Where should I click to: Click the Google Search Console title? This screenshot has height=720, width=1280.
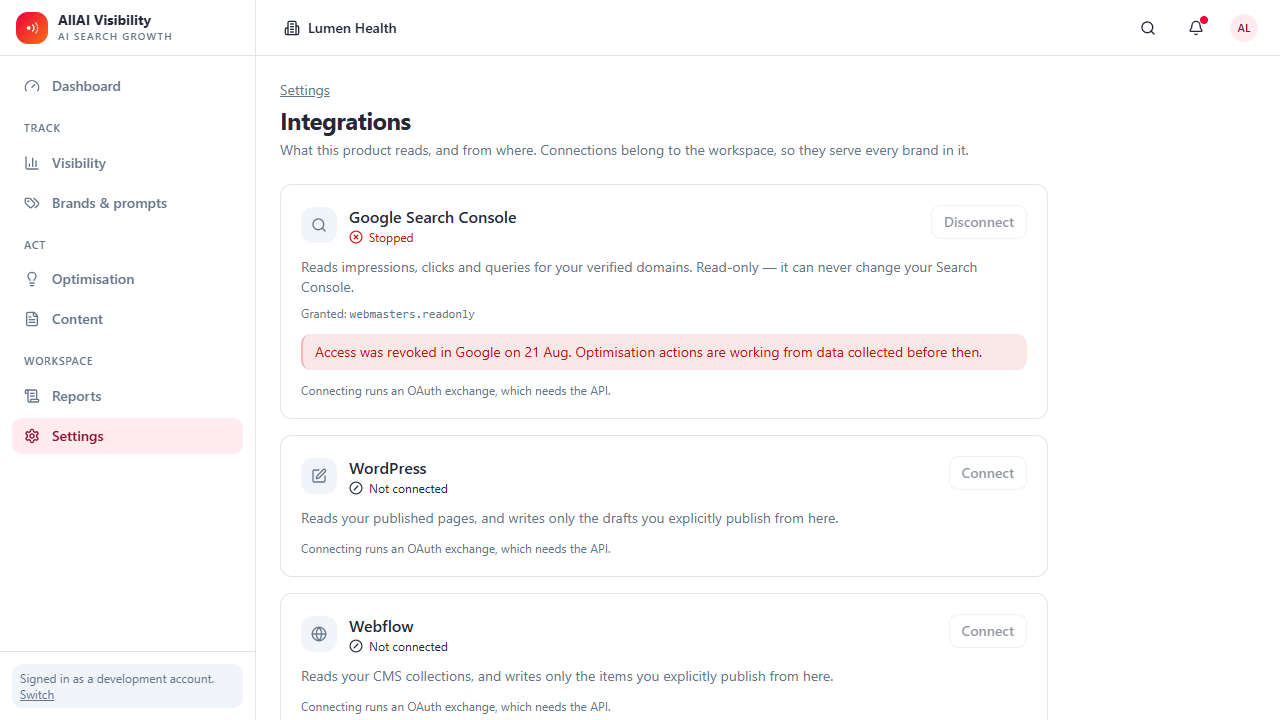[x=433, y=217]
